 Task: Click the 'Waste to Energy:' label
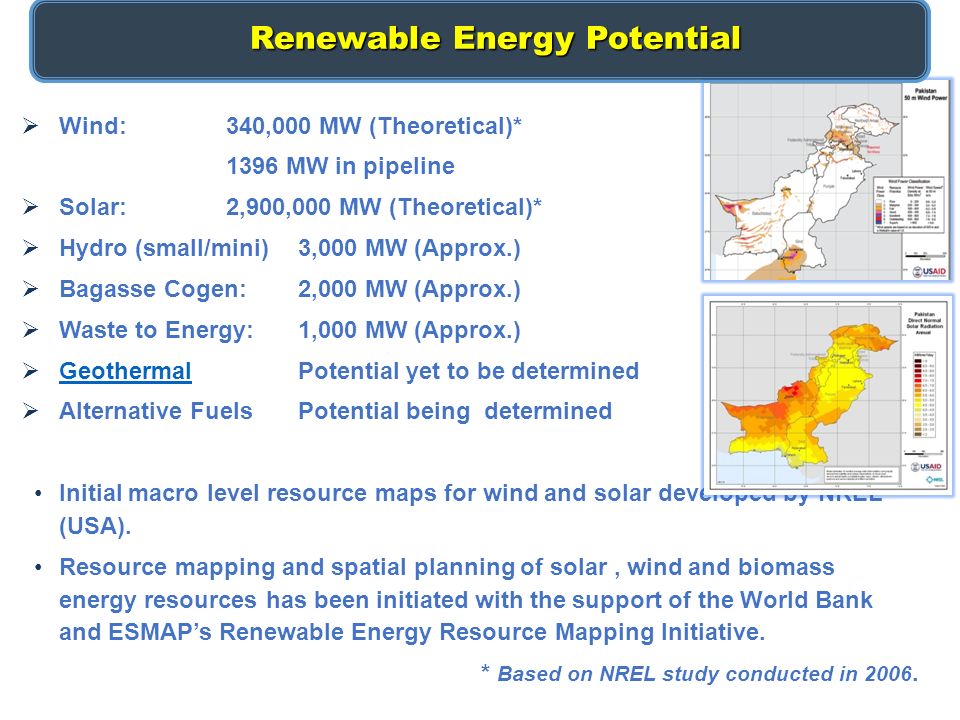tap(156, 330)
